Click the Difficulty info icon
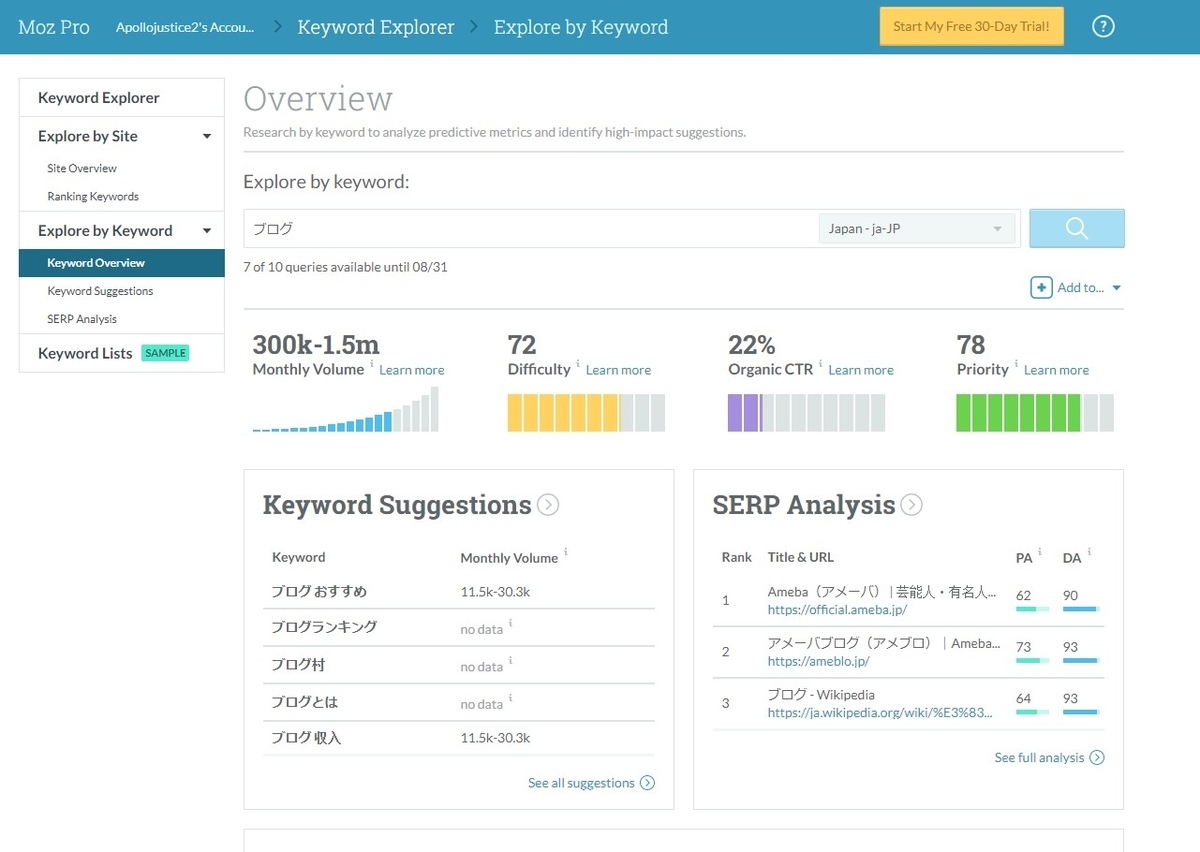 click(x=578, y=364)
